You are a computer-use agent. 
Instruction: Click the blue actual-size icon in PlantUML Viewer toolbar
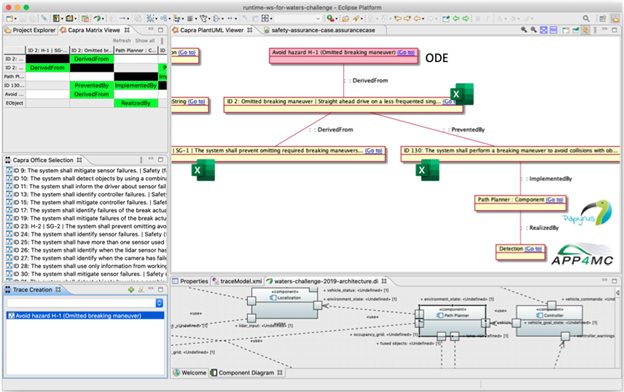(x=553, y=30)
